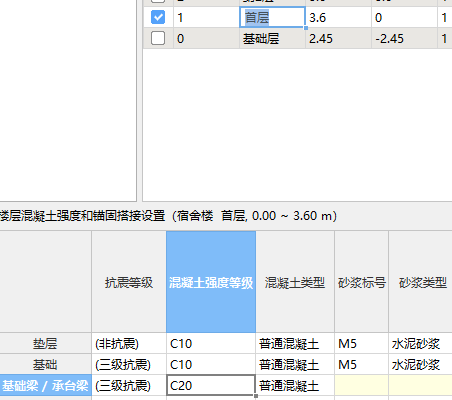Click the 混凝土强度等级 column header
This screenshot has height=400, width=452.
tap(211, 282)
